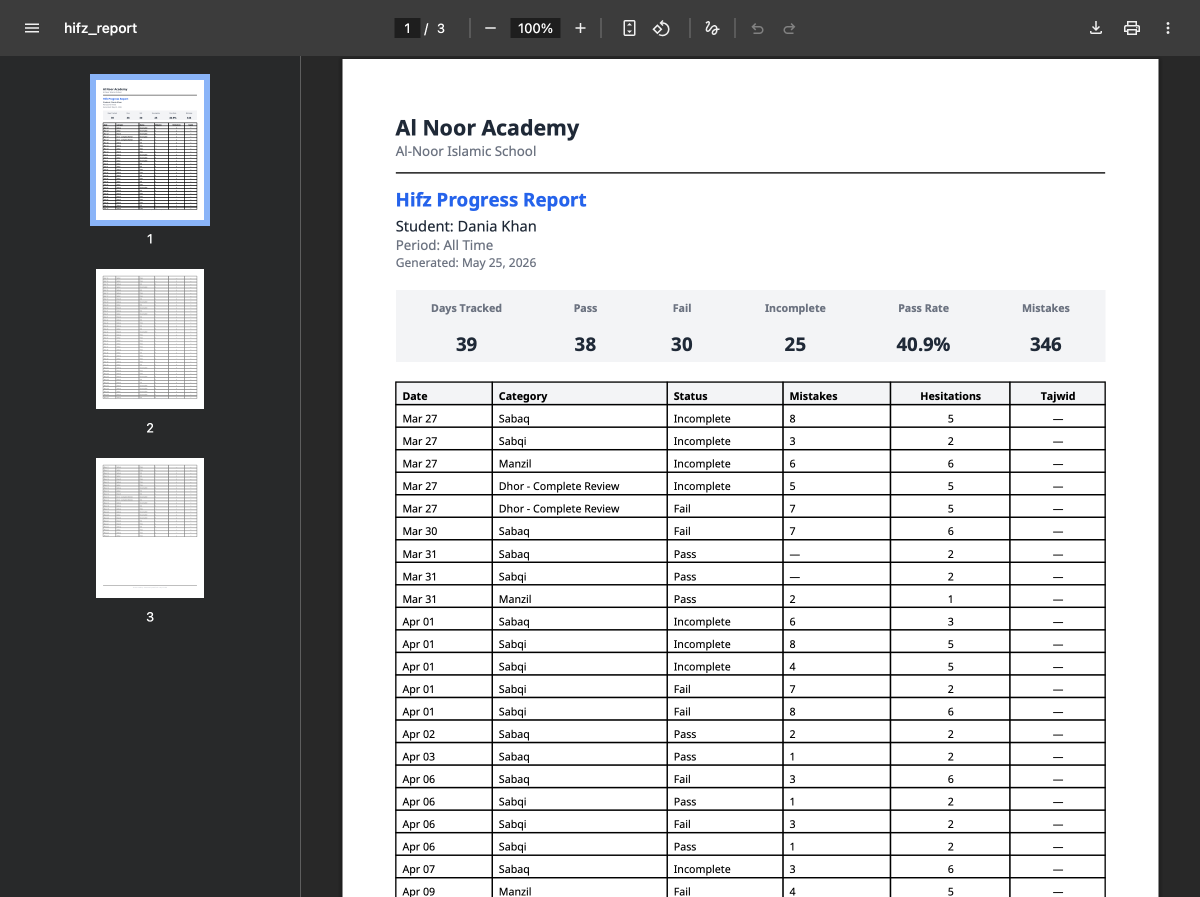Click the Apr 02 date cell
The width and height of the screenshot is (1200, 897).
(444, 734)
